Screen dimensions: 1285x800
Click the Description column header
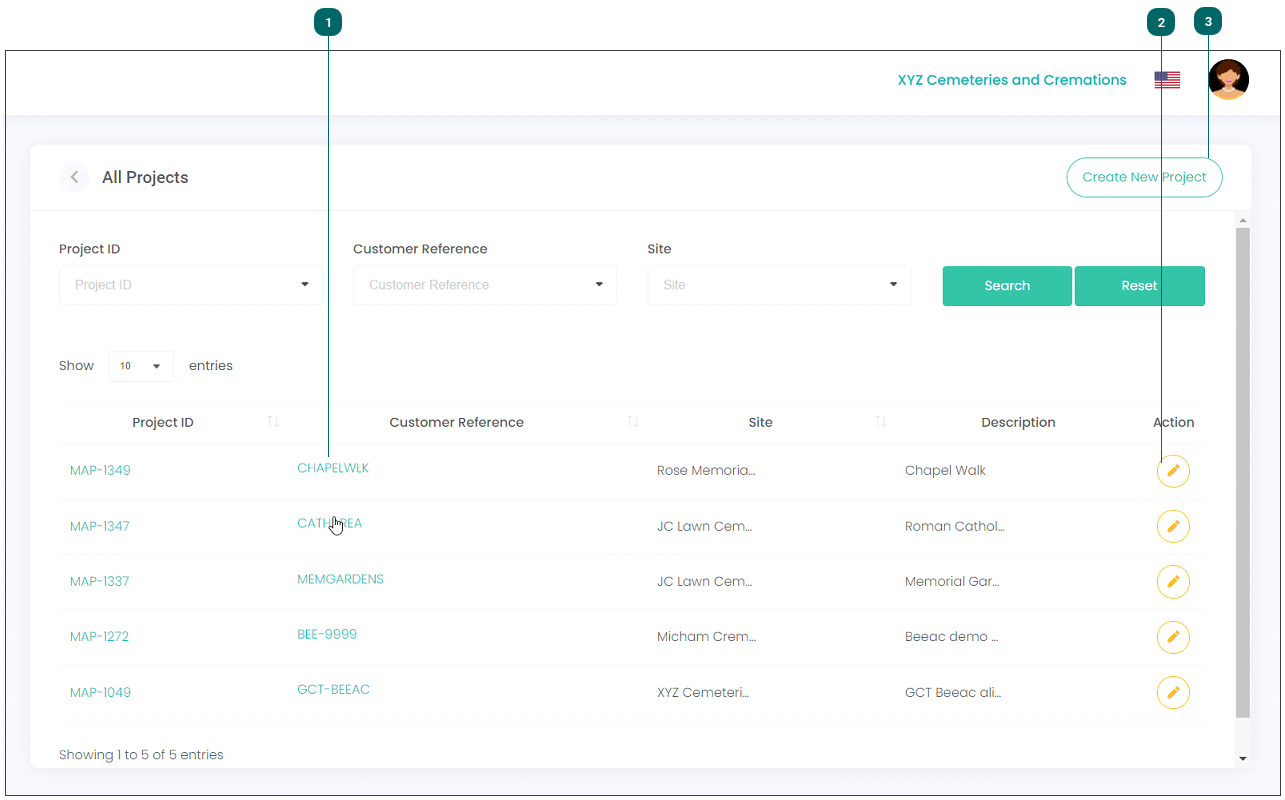click(1018, 422)
